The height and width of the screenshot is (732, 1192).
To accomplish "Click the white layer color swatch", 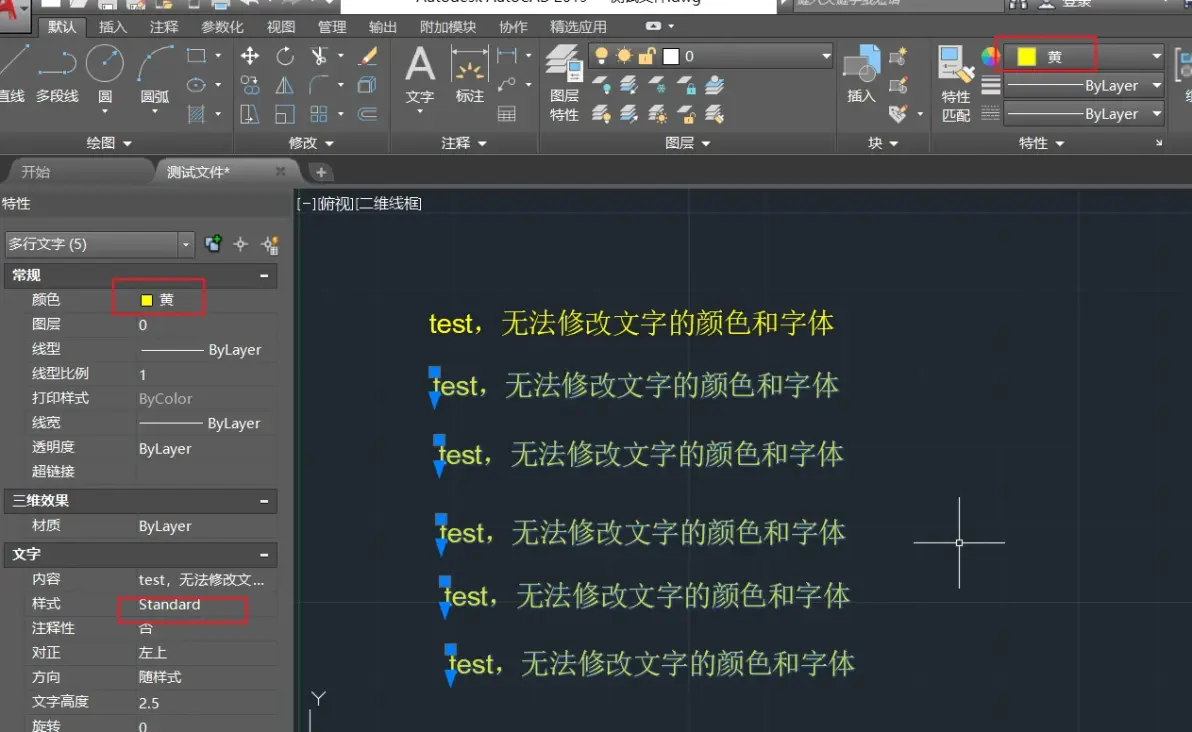I will coord(670,55).
